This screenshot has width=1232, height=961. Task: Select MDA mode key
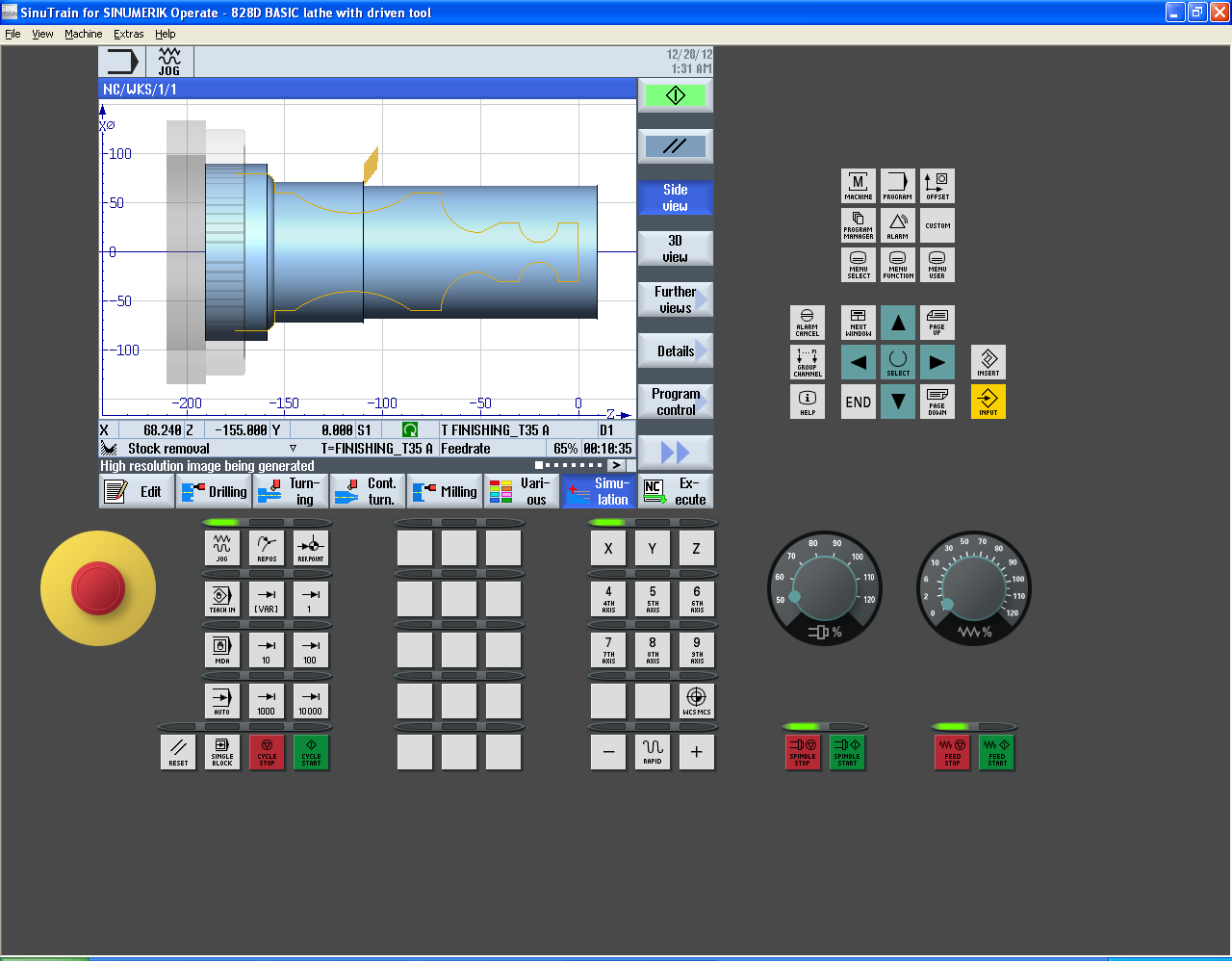tap(222, 650)
